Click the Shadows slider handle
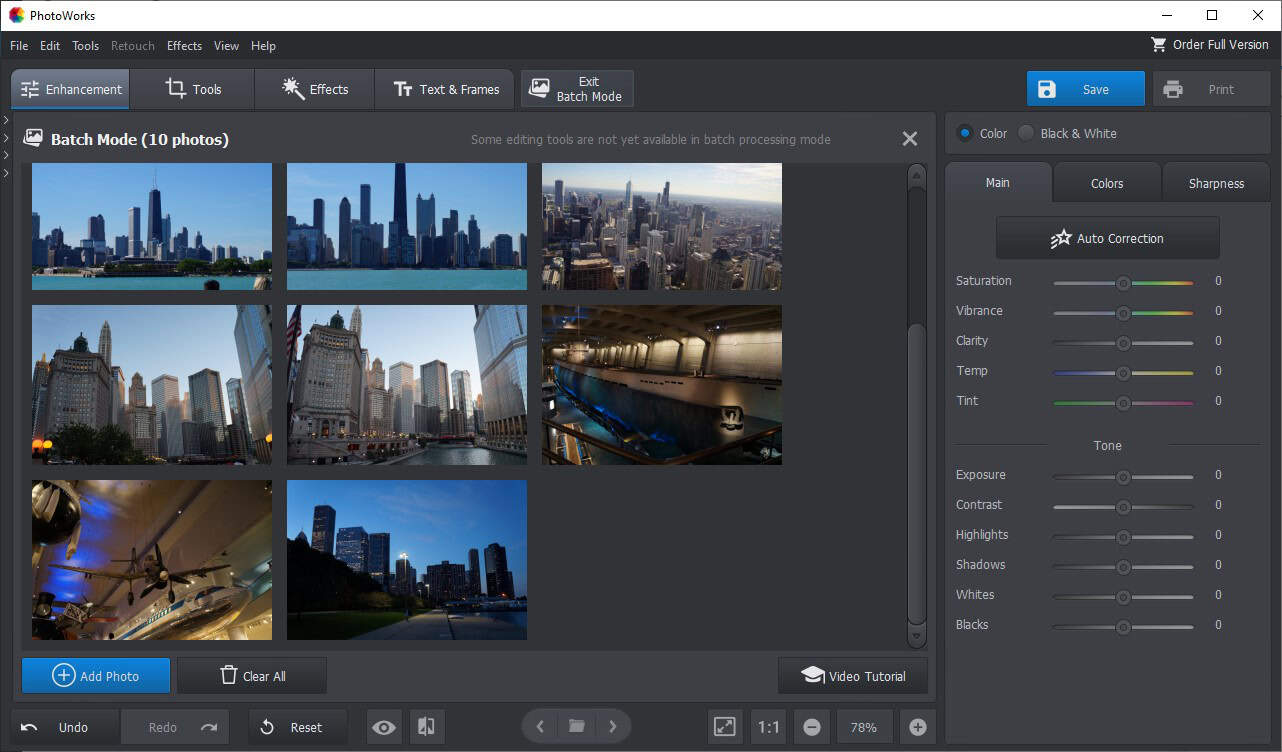This screenshot has width=1282, height=752. tap(1123, 567)
